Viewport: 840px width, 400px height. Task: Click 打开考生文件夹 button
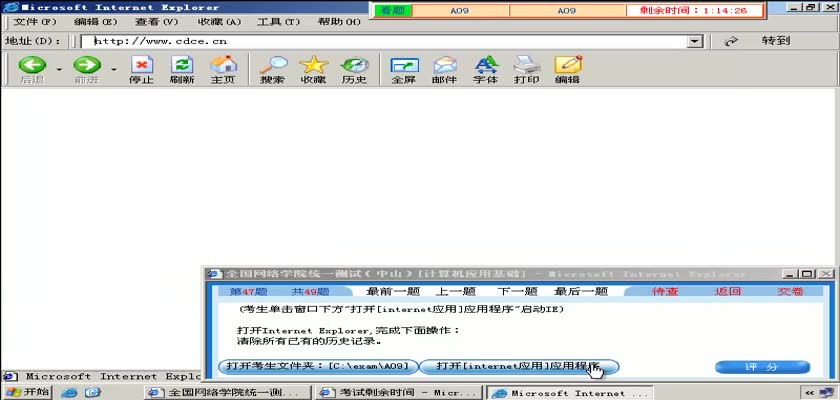[x=318, y=366]
